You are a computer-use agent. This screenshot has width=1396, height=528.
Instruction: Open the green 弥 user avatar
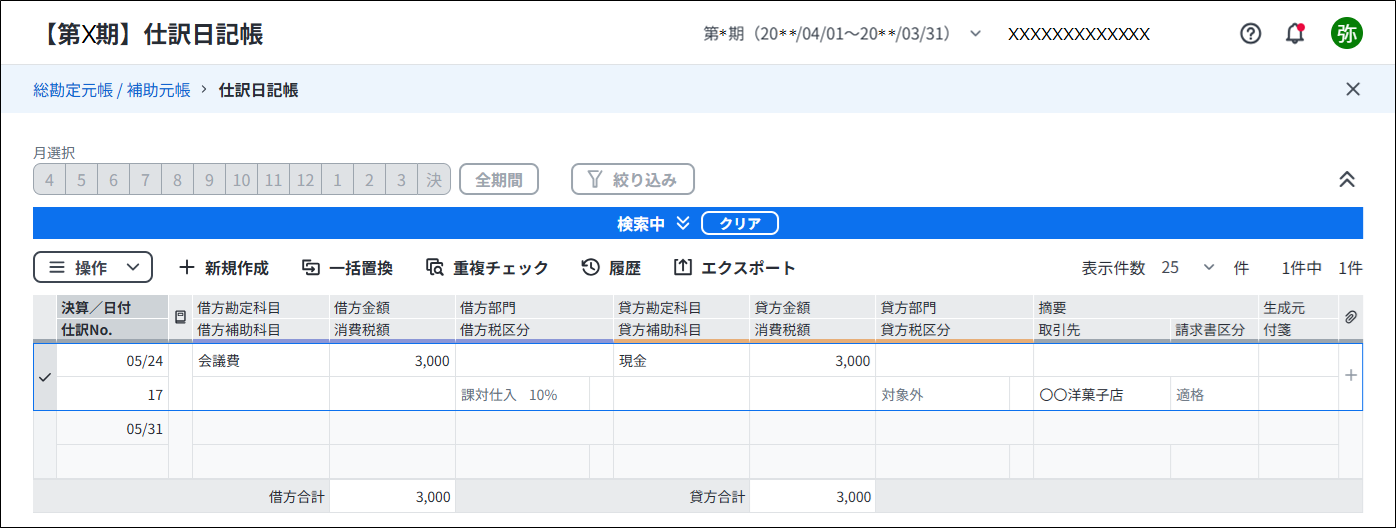pyautogui.click(x=1346, y=34)
